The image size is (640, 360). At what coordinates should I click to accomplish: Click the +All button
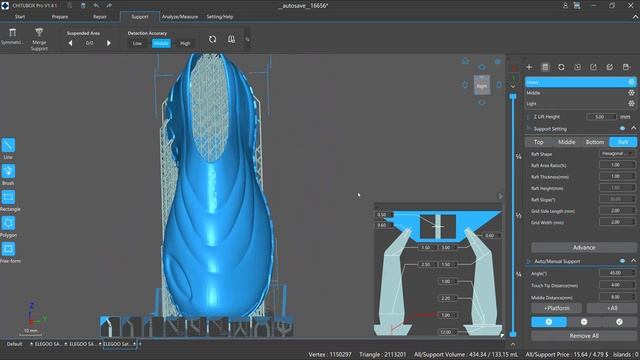point(611,308)
